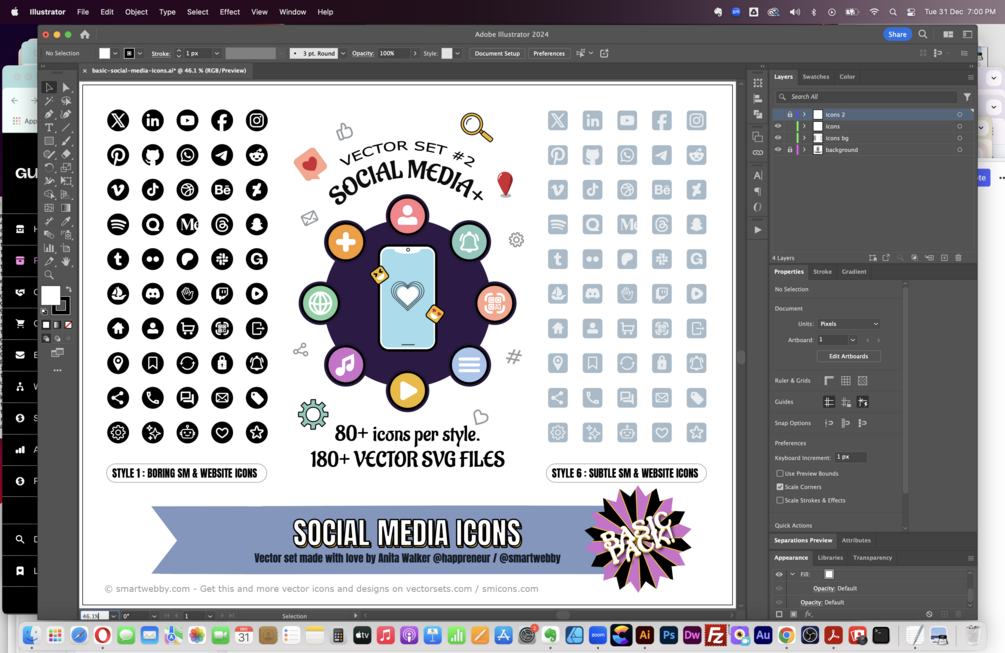
Task: Click the large Fill color box
Action: [x=51, y=296]
